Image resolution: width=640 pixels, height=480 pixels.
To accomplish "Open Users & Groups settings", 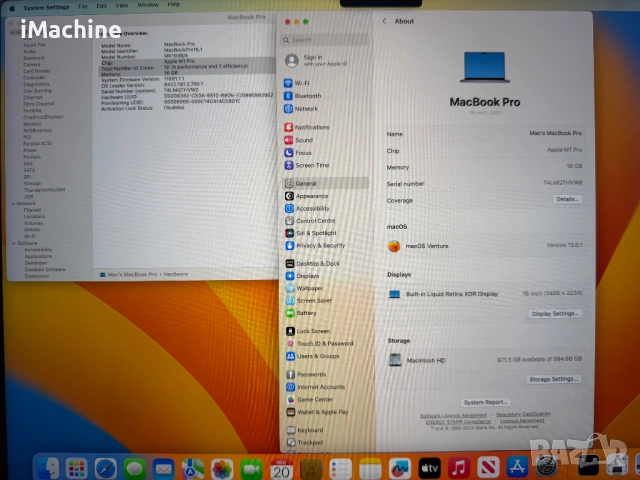I will coord(313,356).
